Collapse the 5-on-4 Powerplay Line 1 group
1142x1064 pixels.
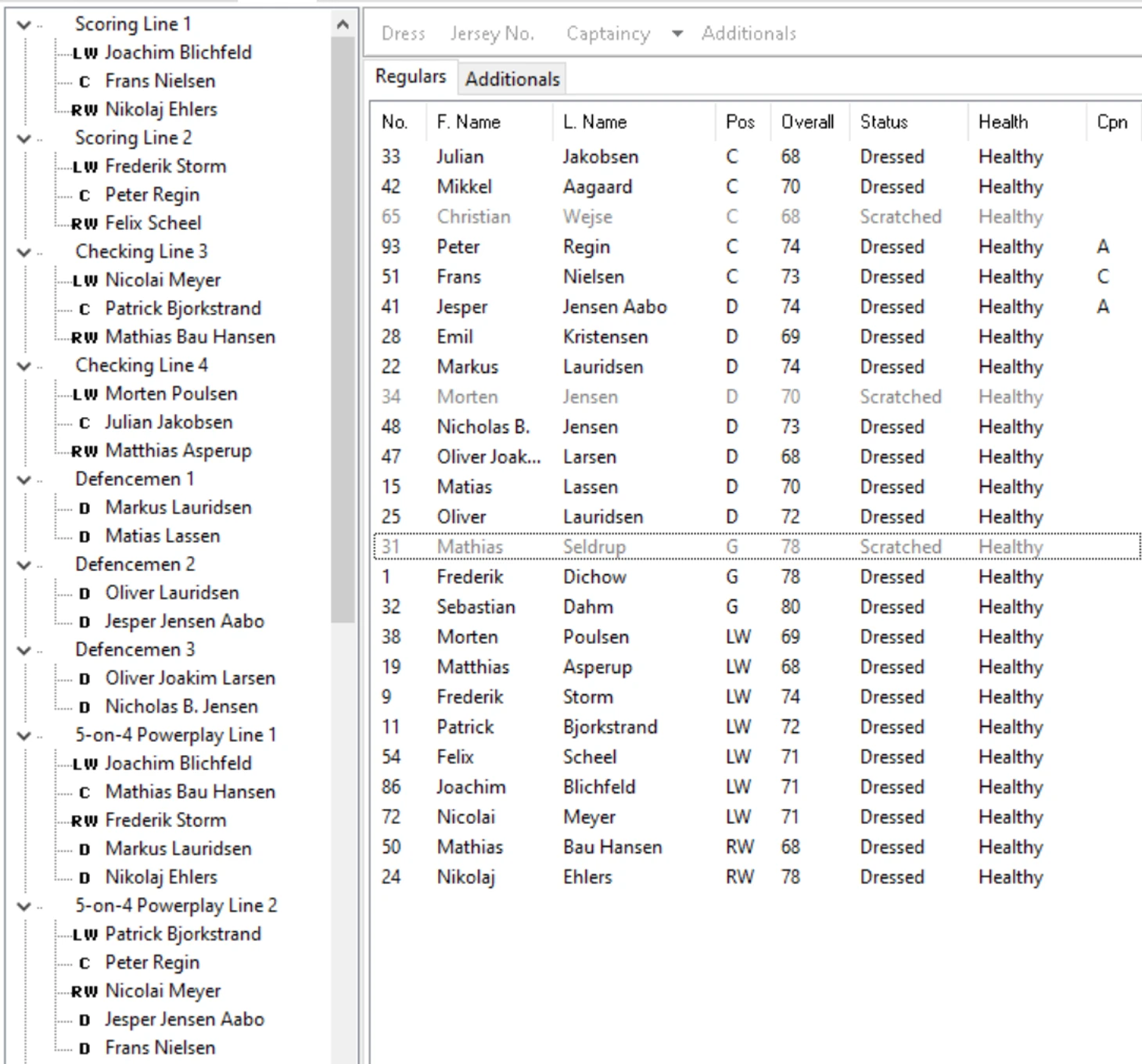click(24, 735)
